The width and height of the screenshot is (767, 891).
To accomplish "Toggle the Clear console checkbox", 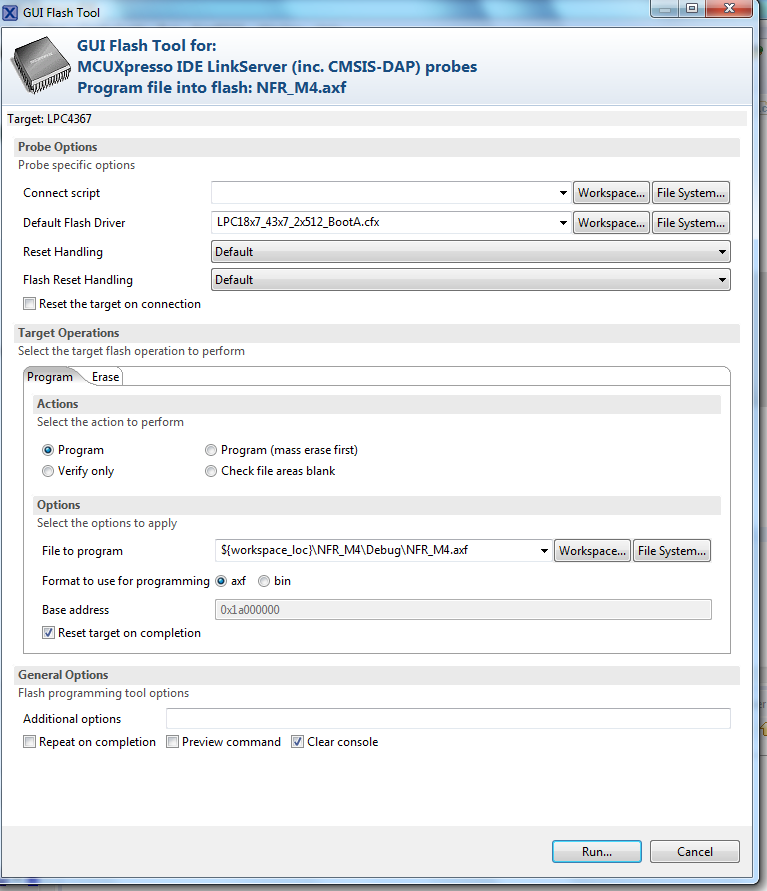I will click(x=297, y=742).
